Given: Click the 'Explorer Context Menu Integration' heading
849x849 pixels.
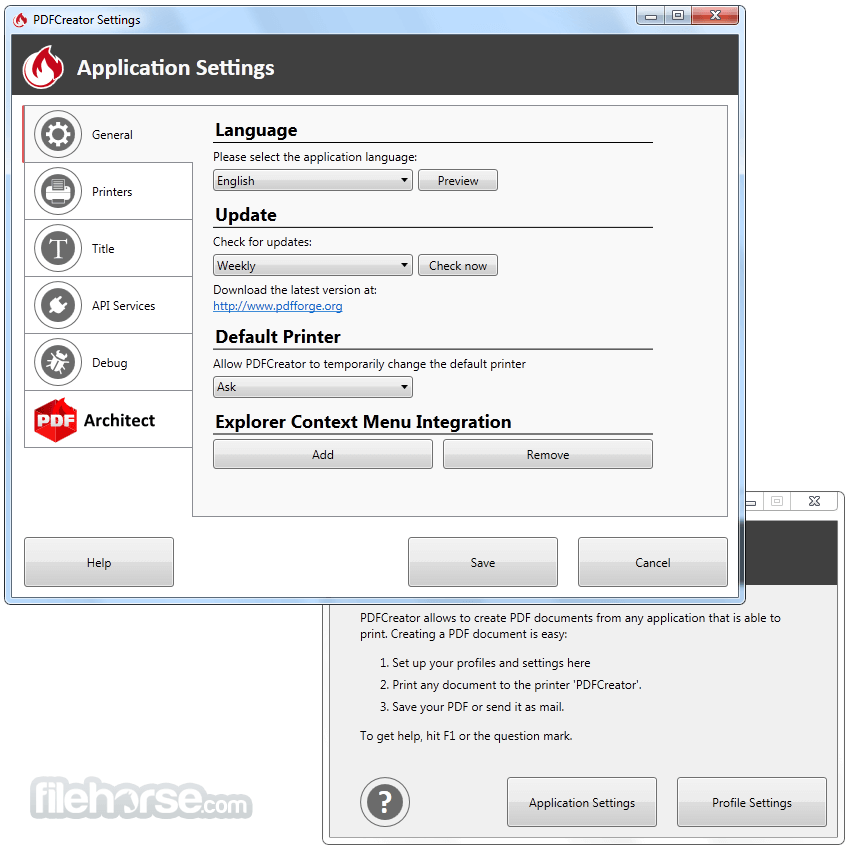Looking at the screenshot, I should pos(363,422).
